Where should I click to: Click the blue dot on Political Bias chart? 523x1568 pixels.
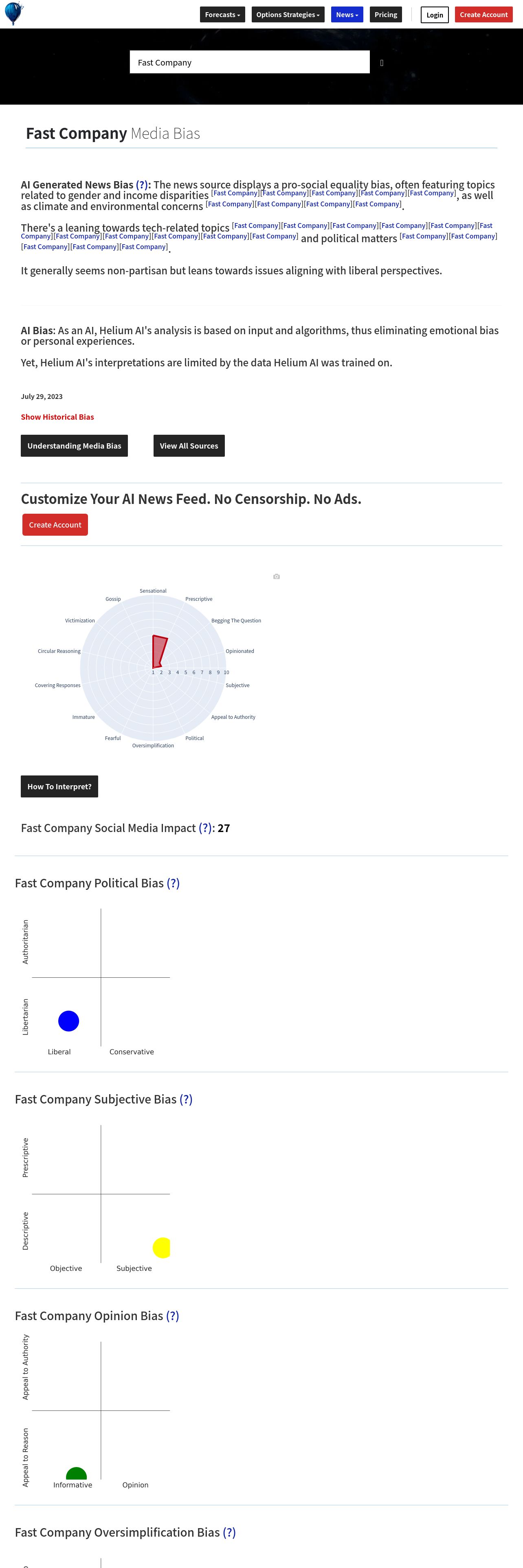69,1021
